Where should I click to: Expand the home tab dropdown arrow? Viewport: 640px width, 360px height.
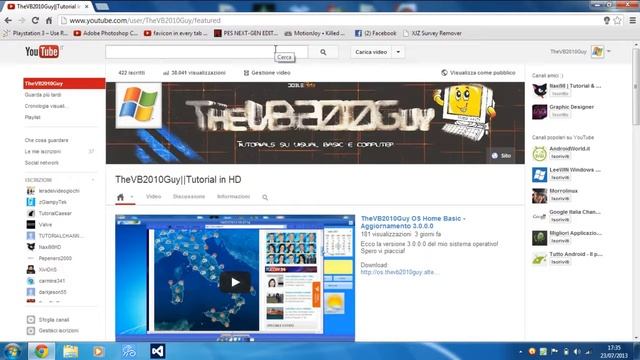132,197
